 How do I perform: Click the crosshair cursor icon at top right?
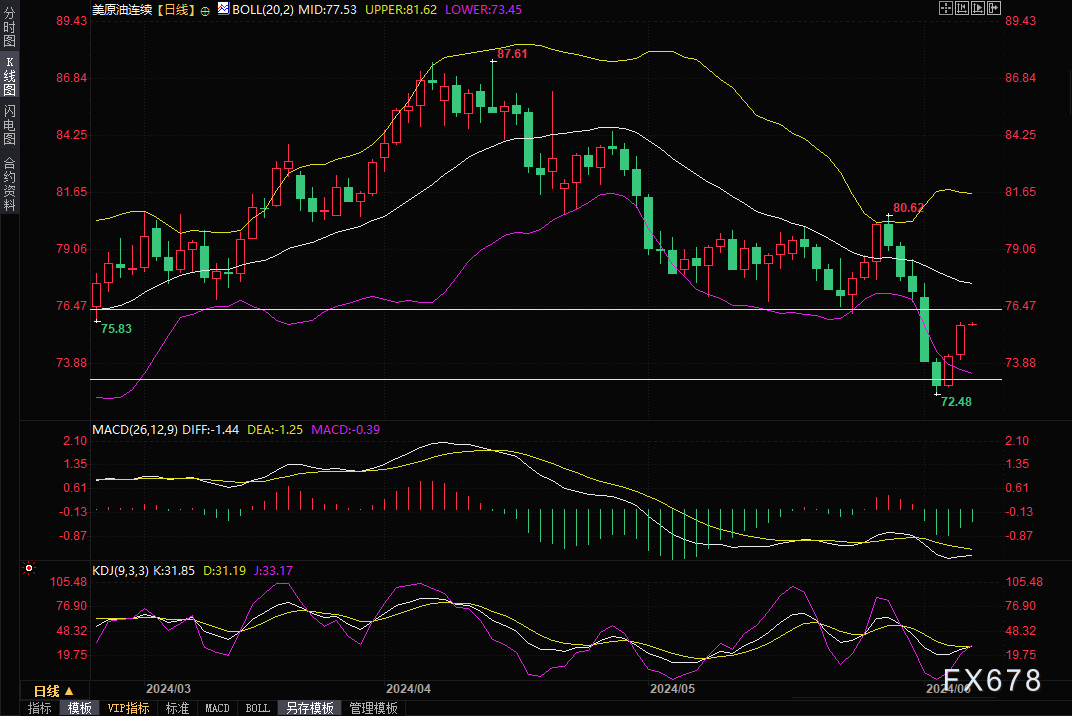pos(945,8)
